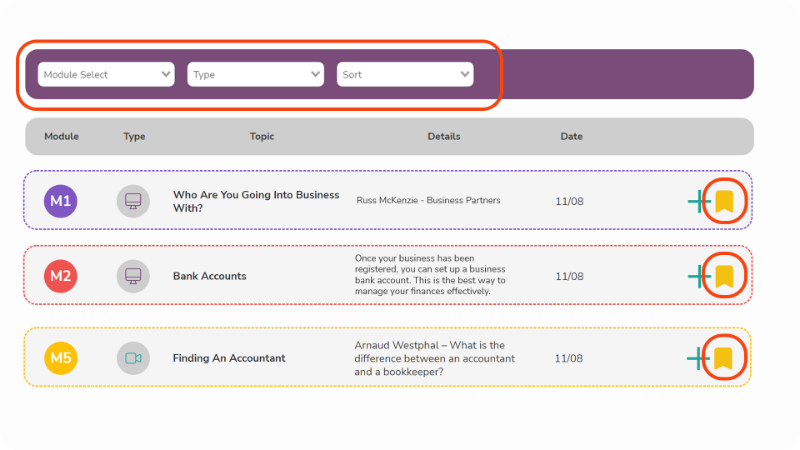Click the video camera type icon in M5 row
Image resolution: width=800 pixels, height=450 pixels.
point(133,358)
